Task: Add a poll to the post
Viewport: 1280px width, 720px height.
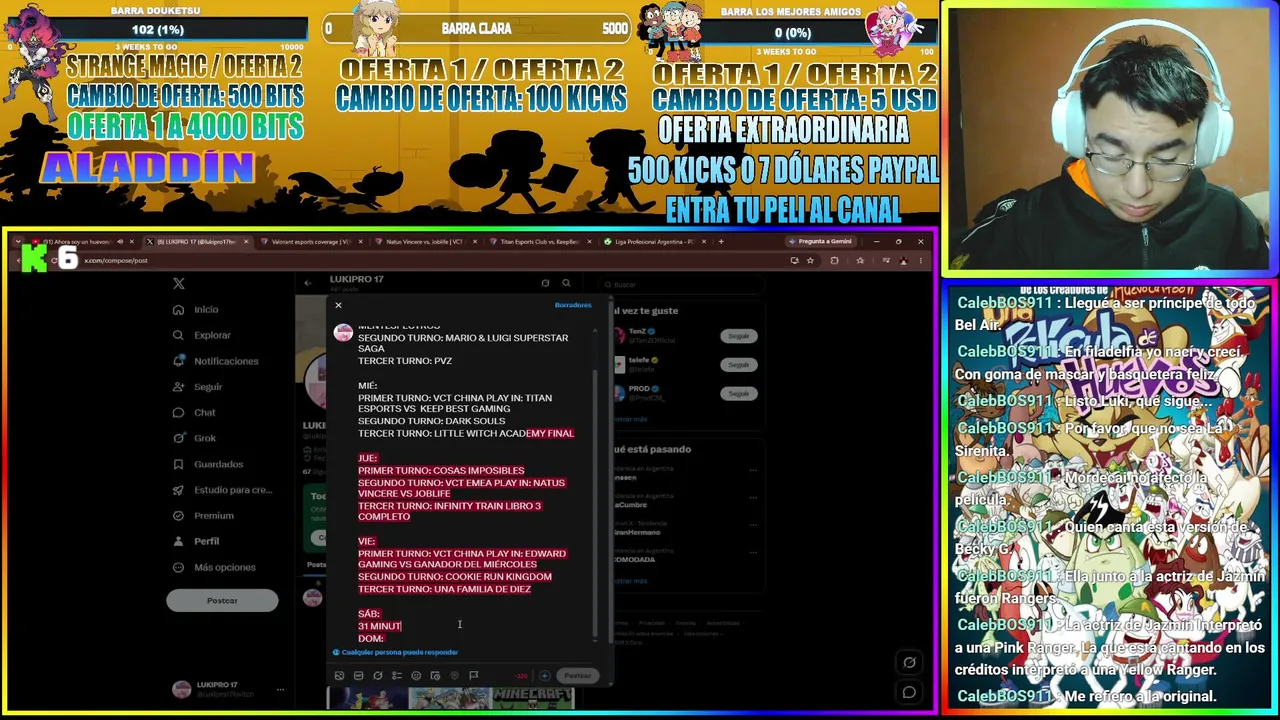Action: [x=397, y=676]
